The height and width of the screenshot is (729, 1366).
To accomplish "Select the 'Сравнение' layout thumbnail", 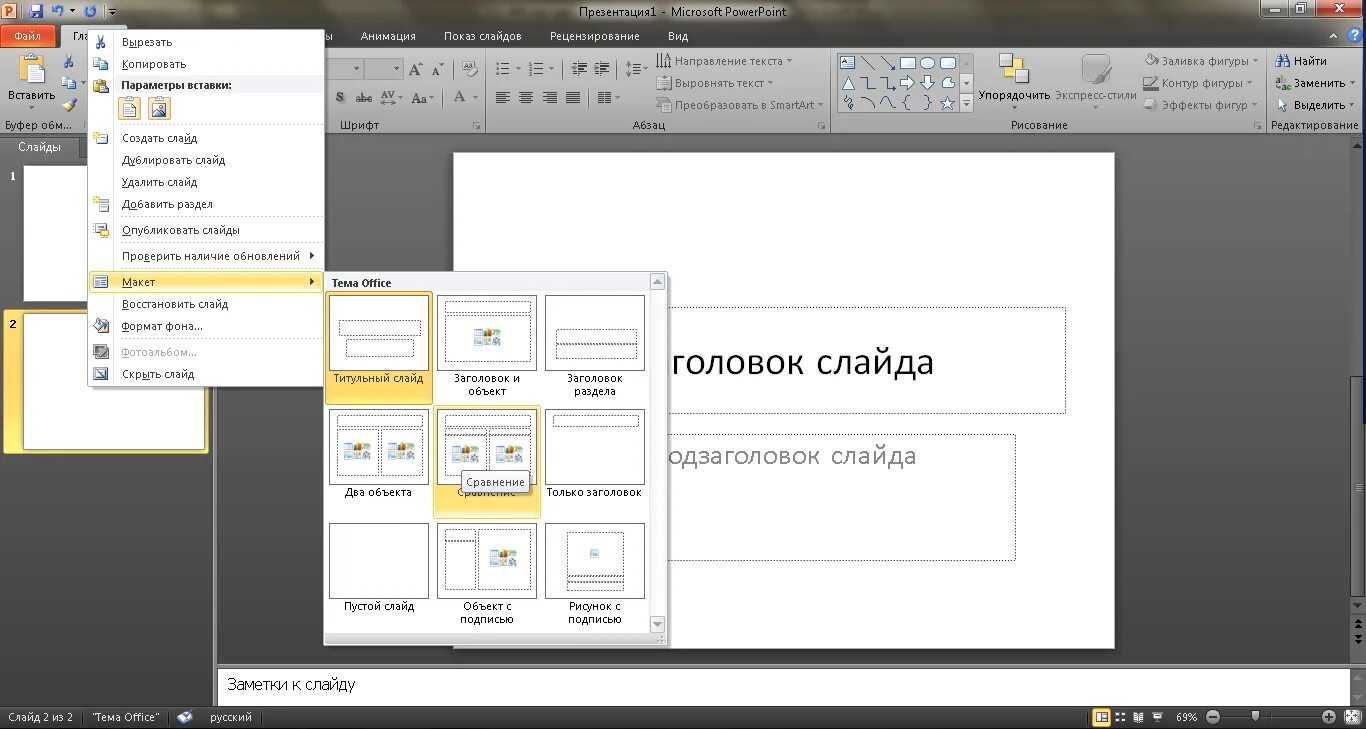I will click(x=487, y=461).
